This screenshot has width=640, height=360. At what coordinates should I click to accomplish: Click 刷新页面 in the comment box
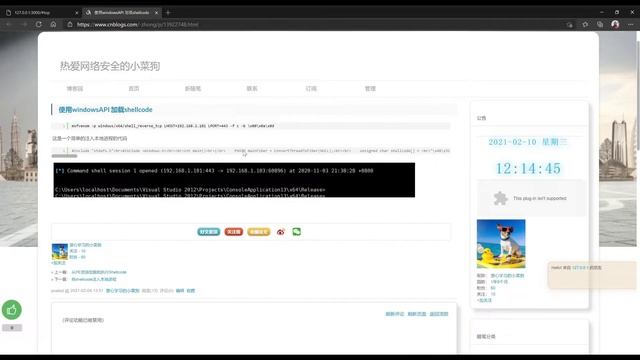click(x=417, y=314)
